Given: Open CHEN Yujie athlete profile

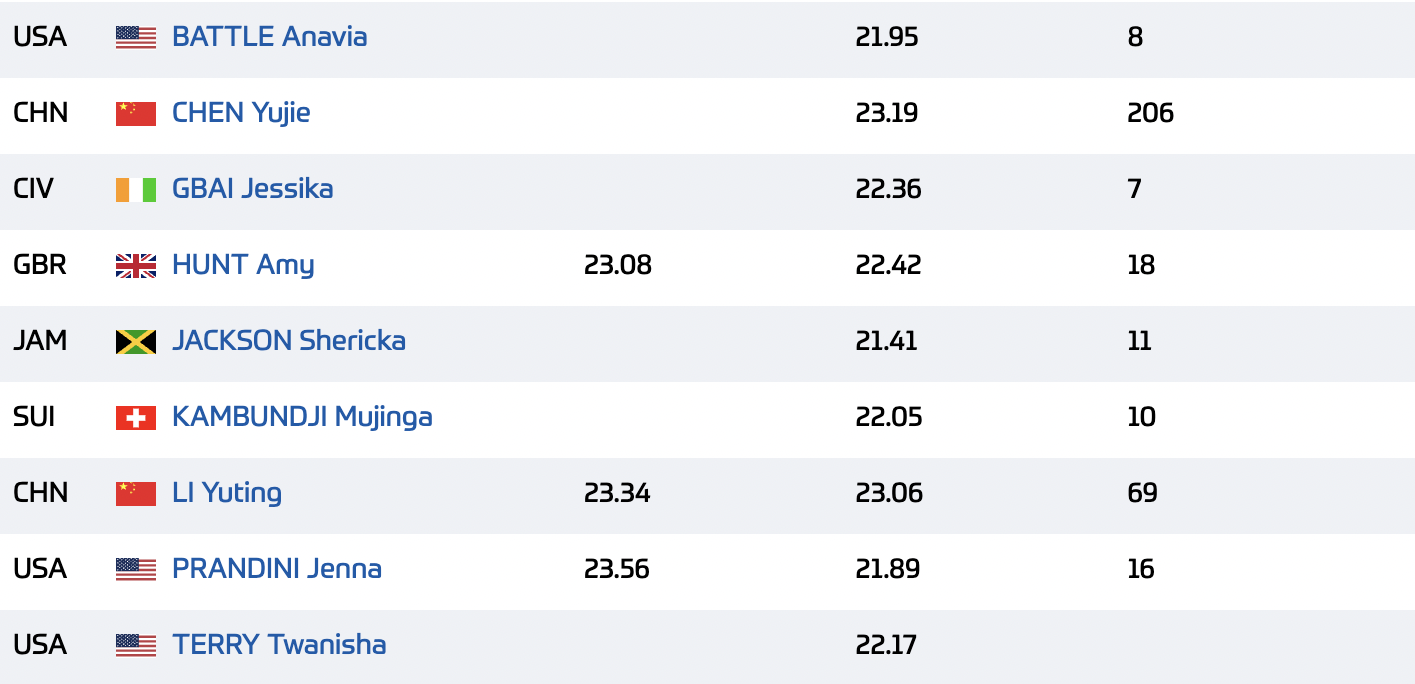Looking at the screenshot, I should tap(241, 113).
